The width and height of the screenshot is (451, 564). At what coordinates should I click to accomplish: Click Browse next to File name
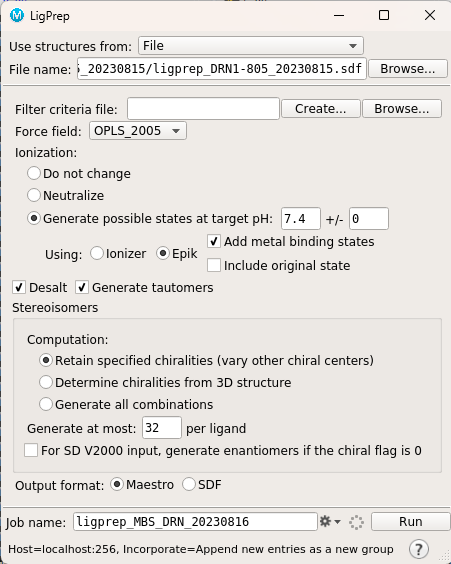coord(408,68)
